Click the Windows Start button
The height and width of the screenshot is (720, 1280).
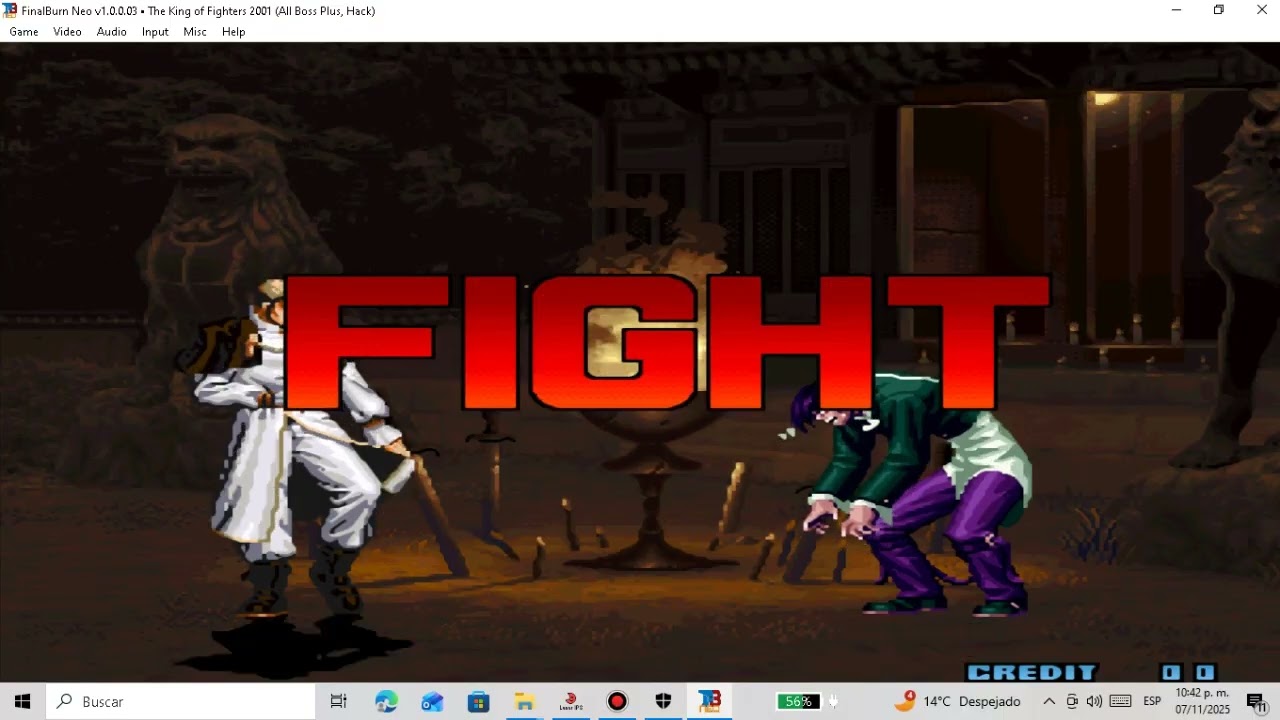coord(22,702)
